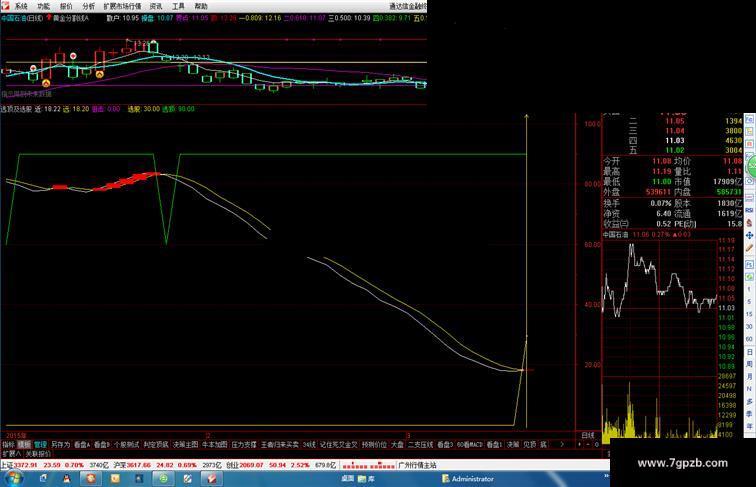Show more templates with the right arrow
756x487 pixels.
[x=562, y=445]
